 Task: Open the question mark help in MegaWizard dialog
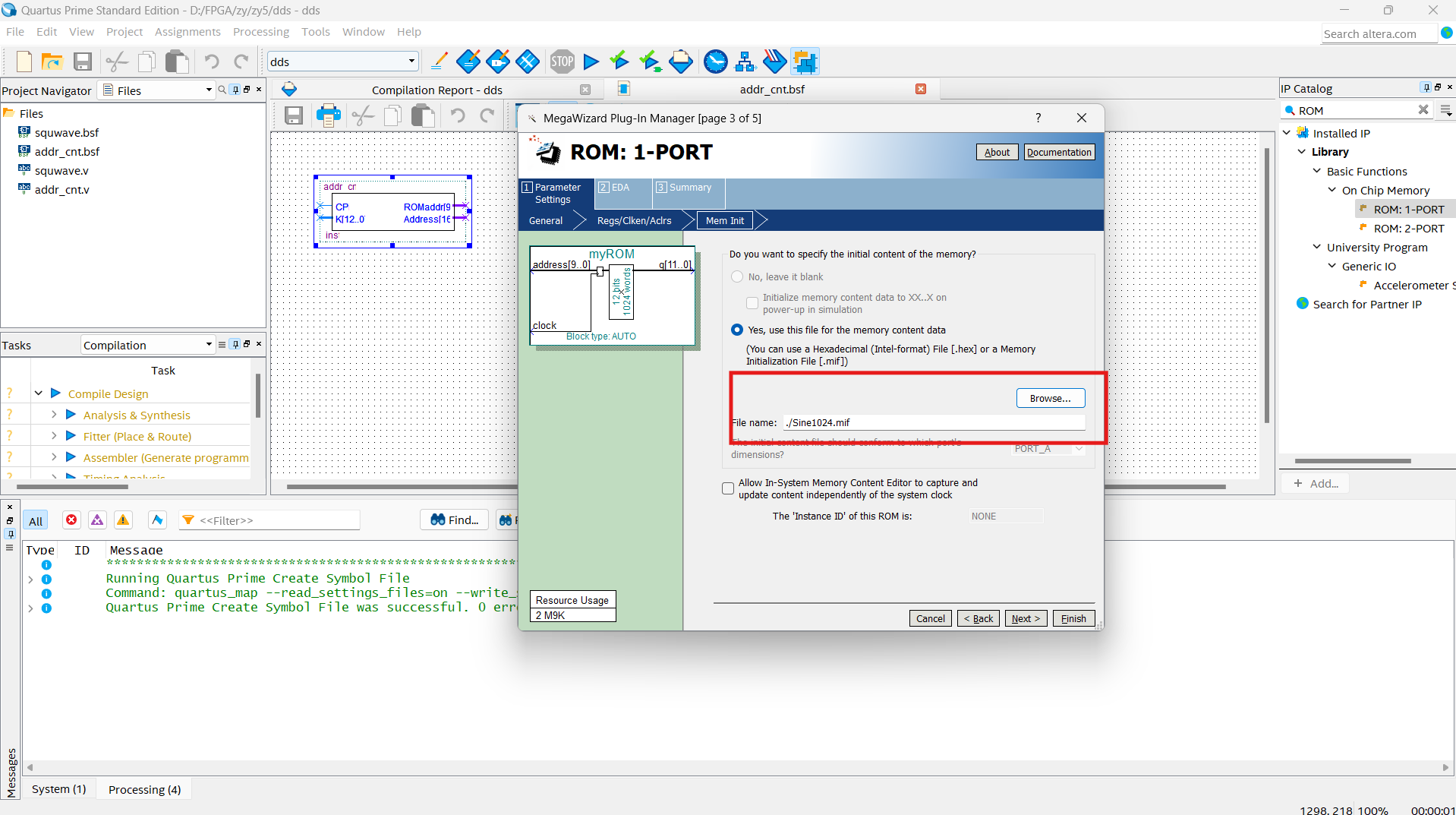pyautogui.click(x=1038, y=118)
